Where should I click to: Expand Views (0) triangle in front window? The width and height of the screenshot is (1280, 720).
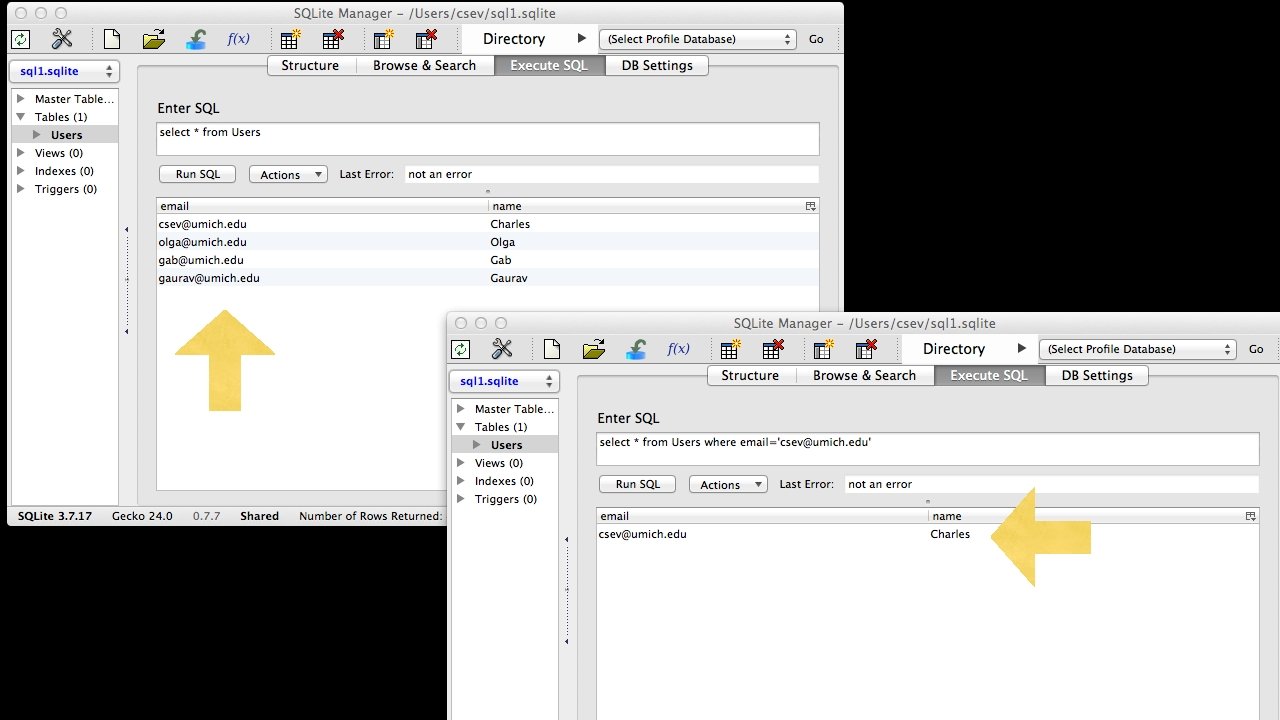[460, 463]
